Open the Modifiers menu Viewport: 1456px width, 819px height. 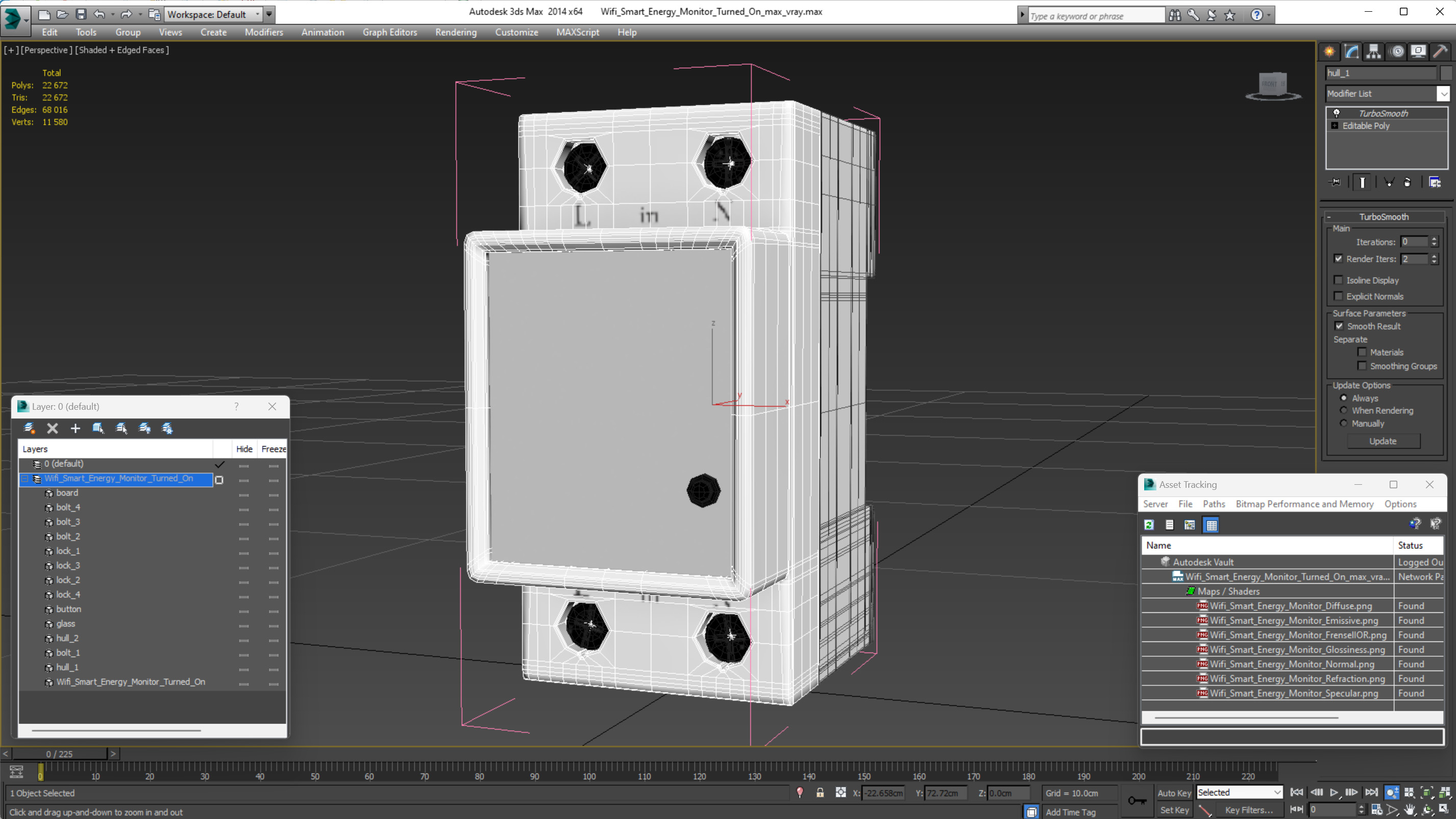tap(263, 32)
